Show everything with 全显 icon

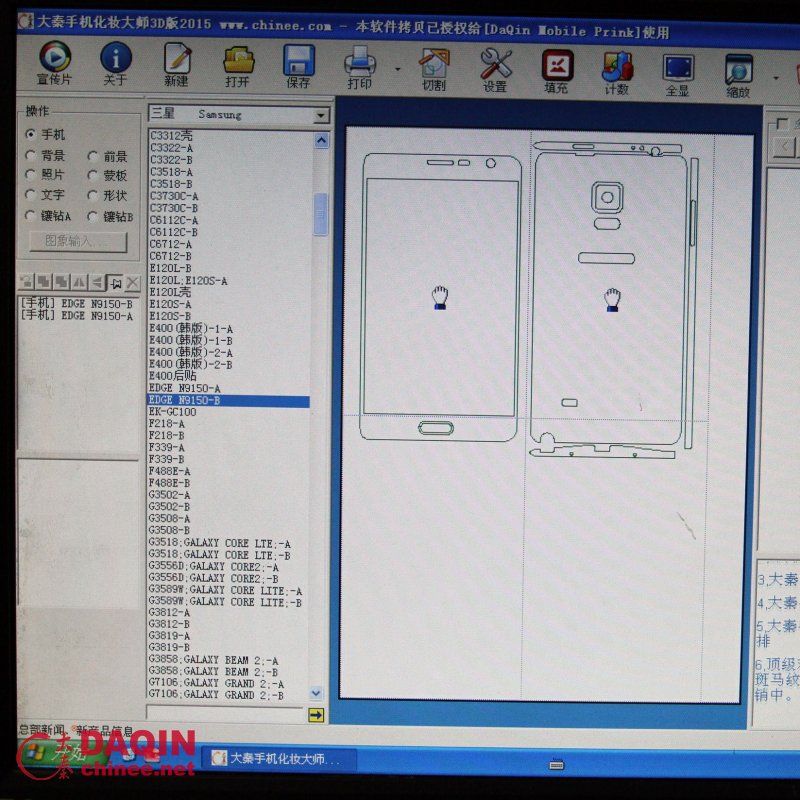(678, 74)
